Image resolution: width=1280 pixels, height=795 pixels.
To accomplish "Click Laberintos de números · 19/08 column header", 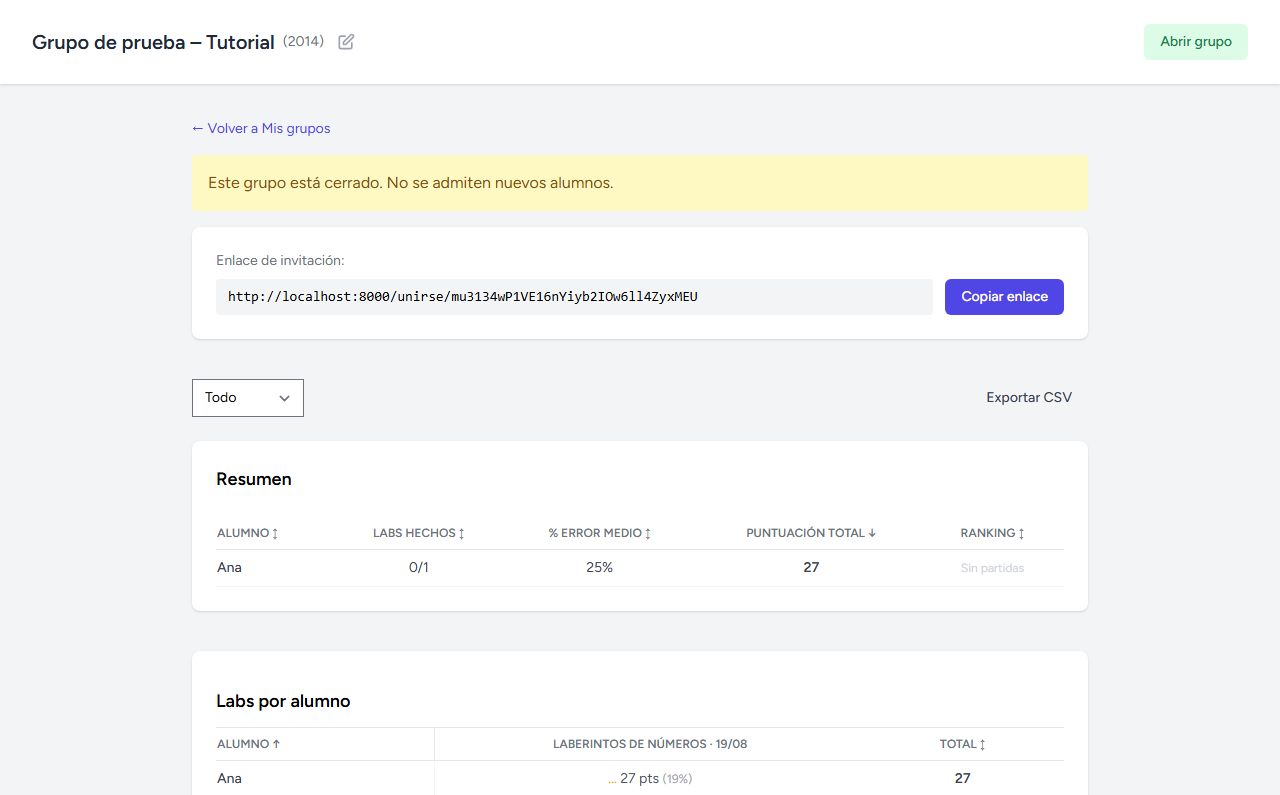I will click(650, 744).
